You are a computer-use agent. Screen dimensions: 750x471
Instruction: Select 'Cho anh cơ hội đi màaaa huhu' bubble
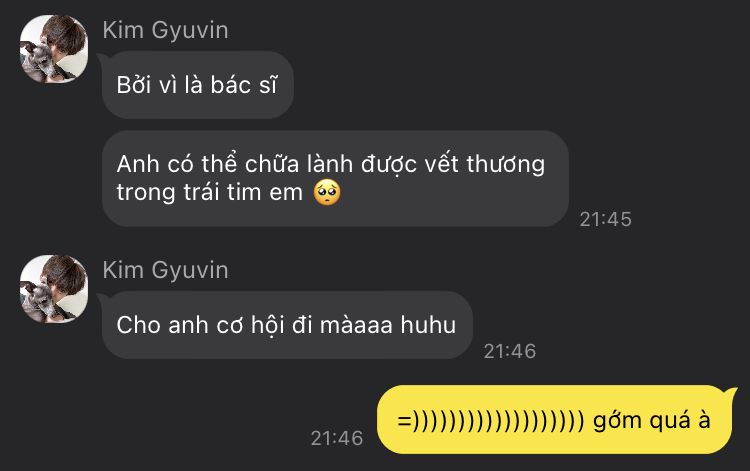coord(287,325)
